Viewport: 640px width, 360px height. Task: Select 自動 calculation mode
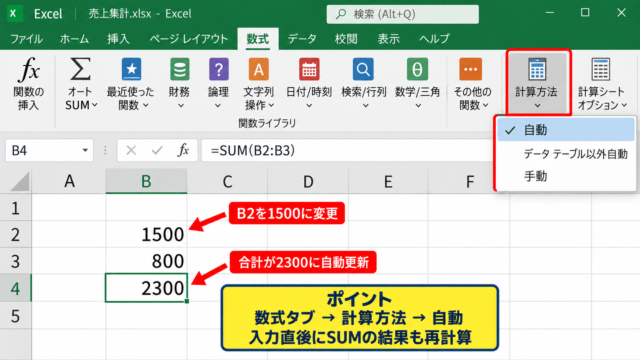[566, 130]
